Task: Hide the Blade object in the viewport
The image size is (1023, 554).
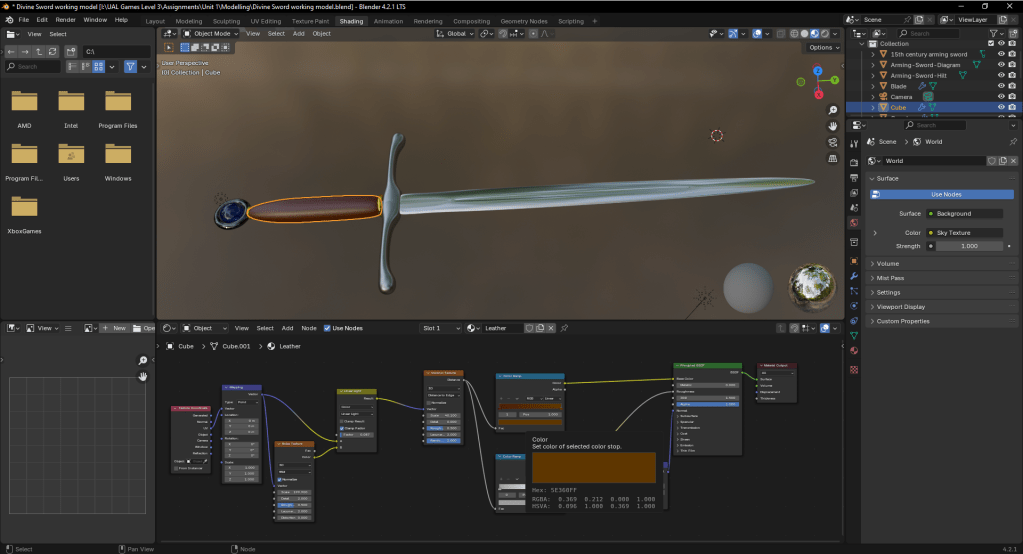Action: (x=1001, y=86)
